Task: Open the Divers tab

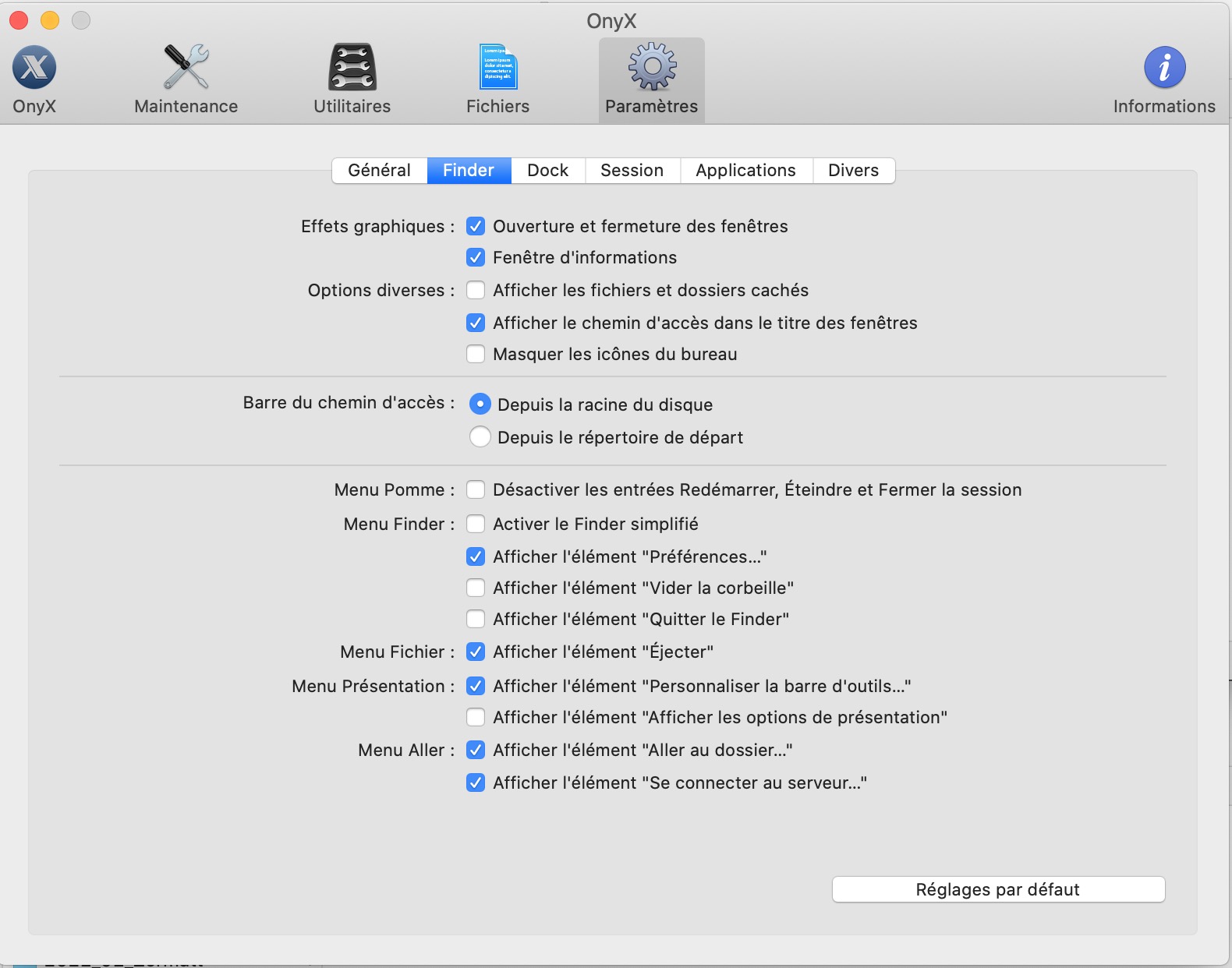Action: point(854,171)
